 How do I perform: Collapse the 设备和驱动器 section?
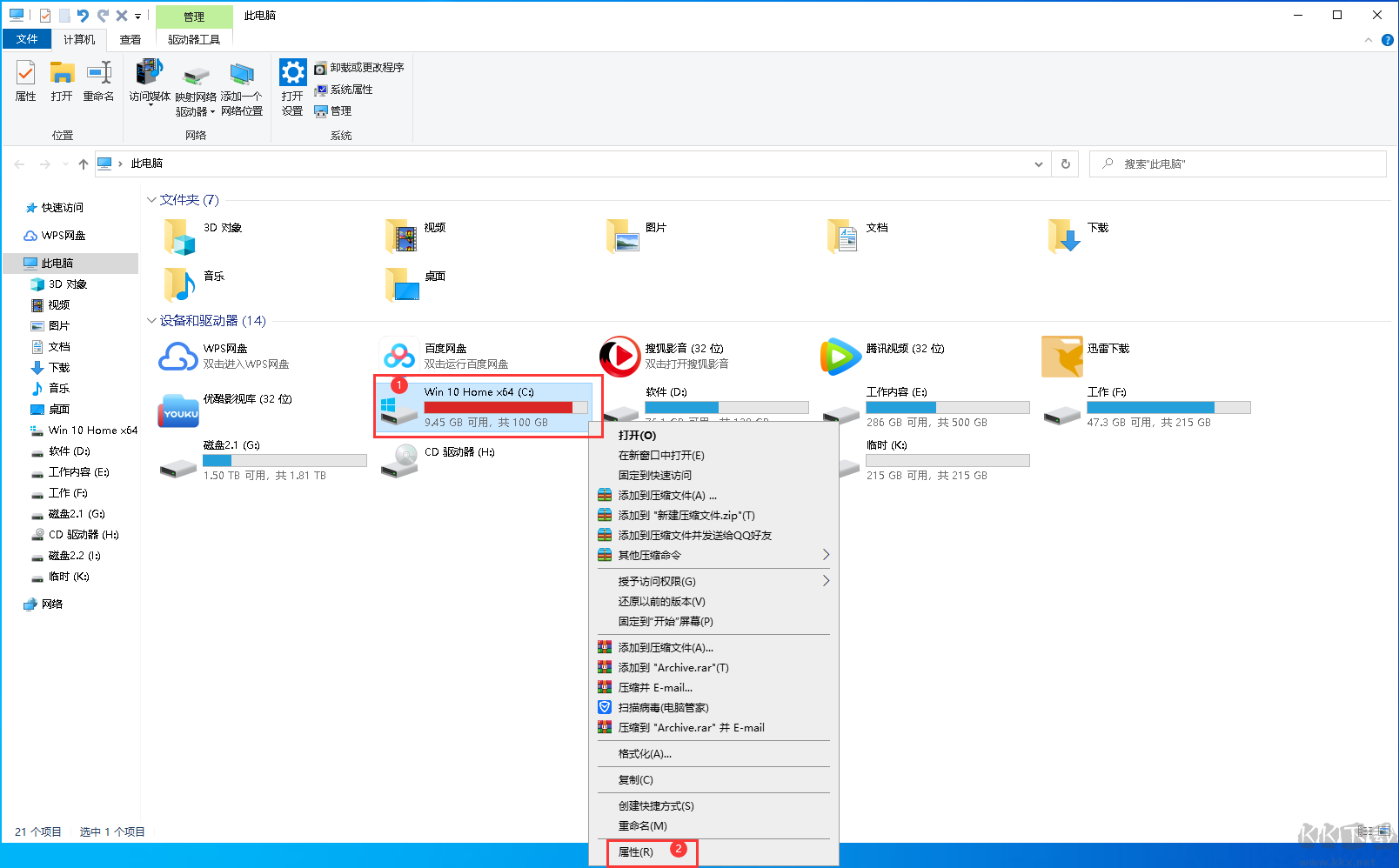(x=151, y=320)
